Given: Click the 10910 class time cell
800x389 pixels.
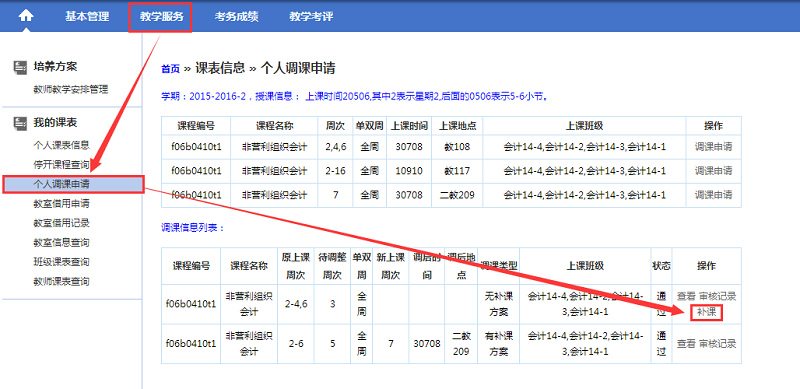Looking at the screenshot, I should click(x=409, y=171).
